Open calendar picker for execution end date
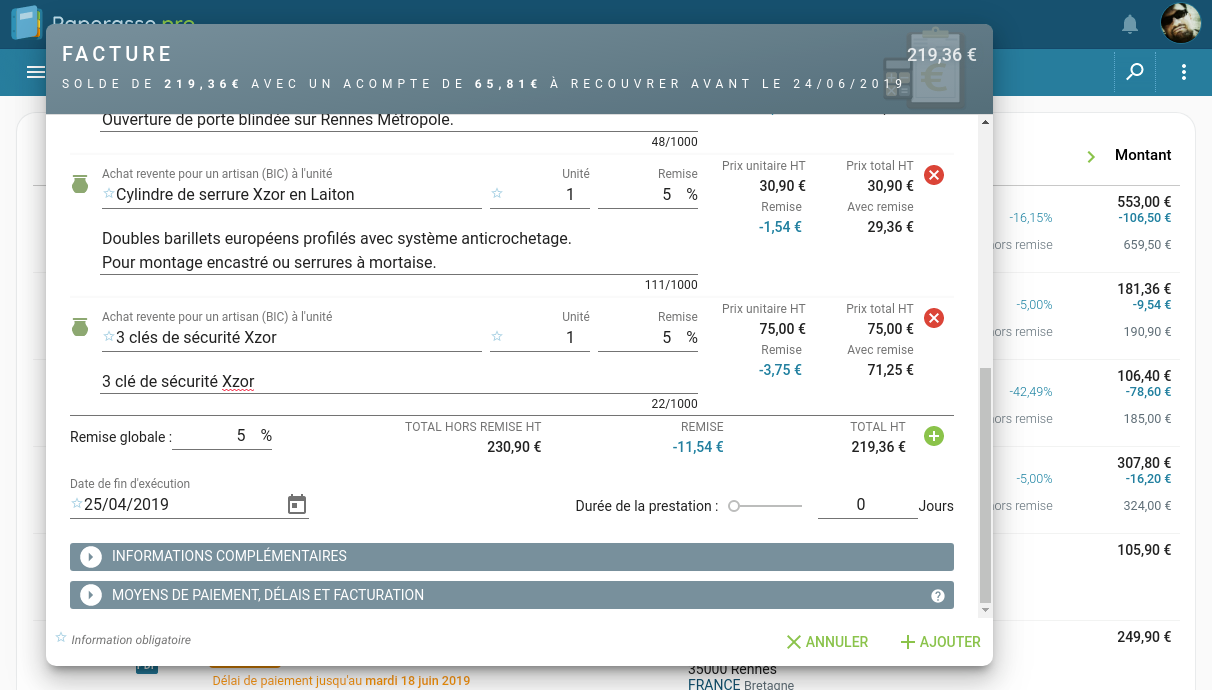 pos(297,504)
